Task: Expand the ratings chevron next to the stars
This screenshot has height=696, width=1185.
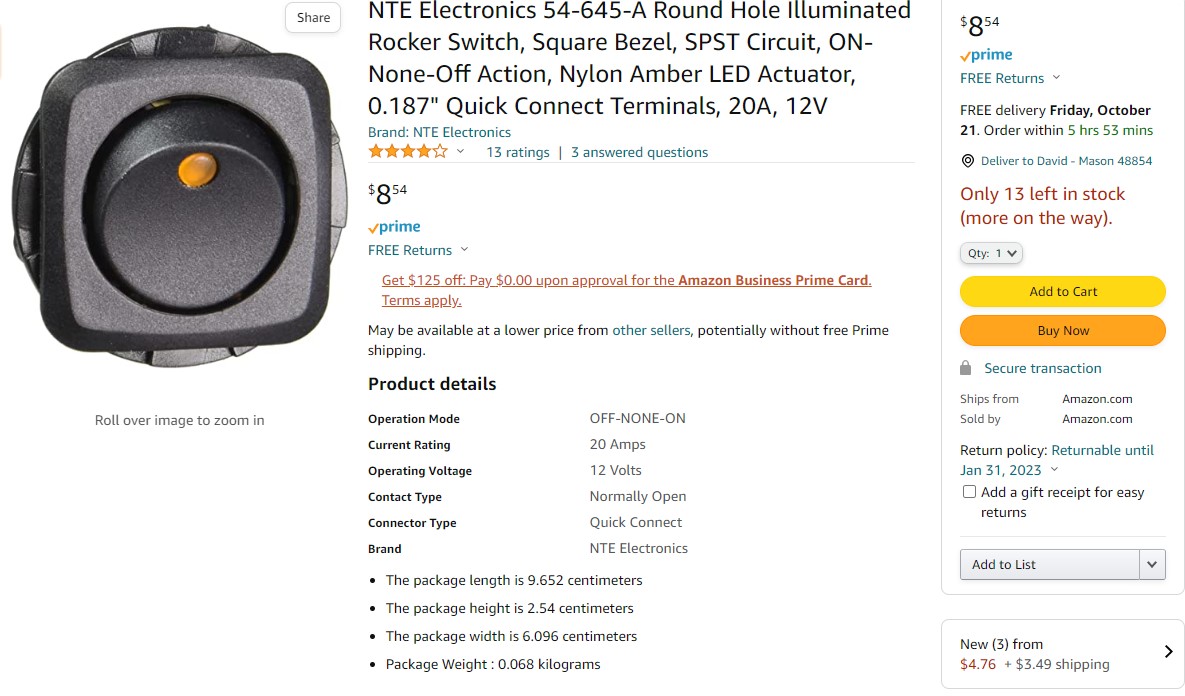Action: 460,152
